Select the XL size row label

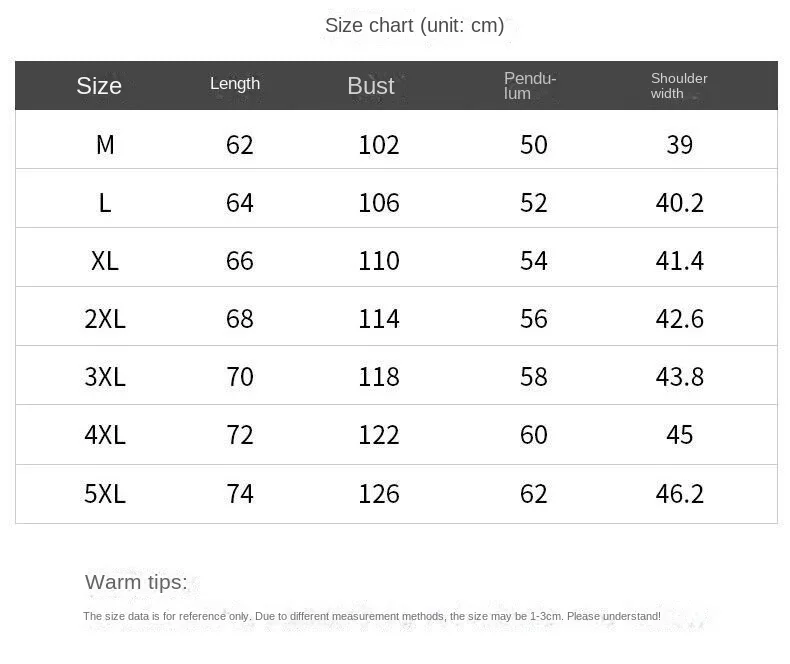click(x=105, y=261)
